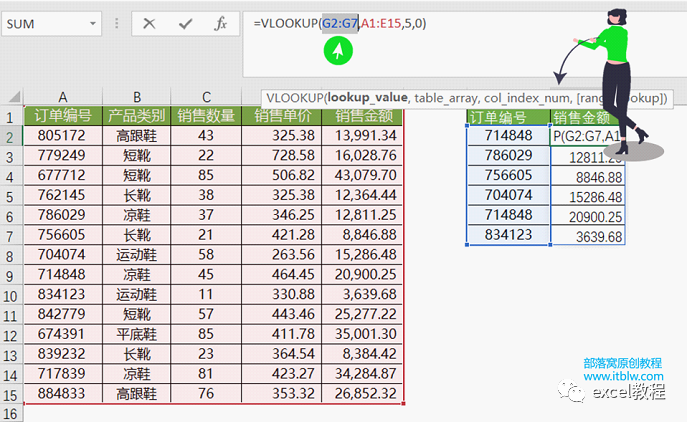Select row 9 header

(x=11, y=276)
